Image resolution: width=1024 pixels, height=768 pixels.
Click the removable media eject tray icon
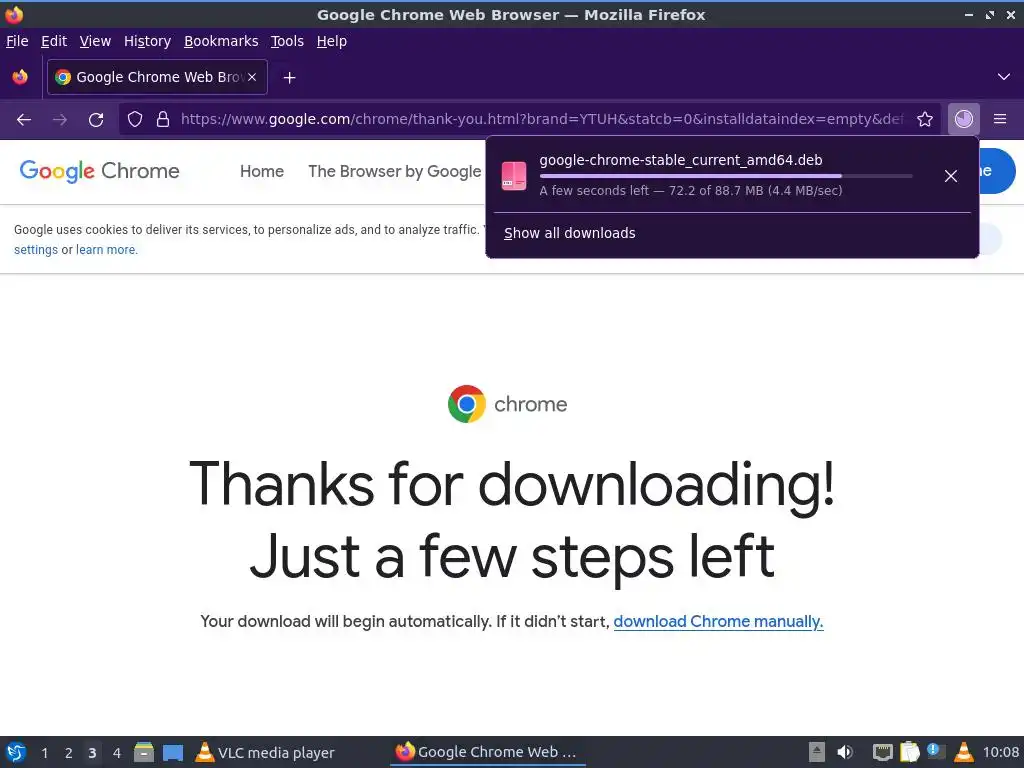click(x=817, y=752)
